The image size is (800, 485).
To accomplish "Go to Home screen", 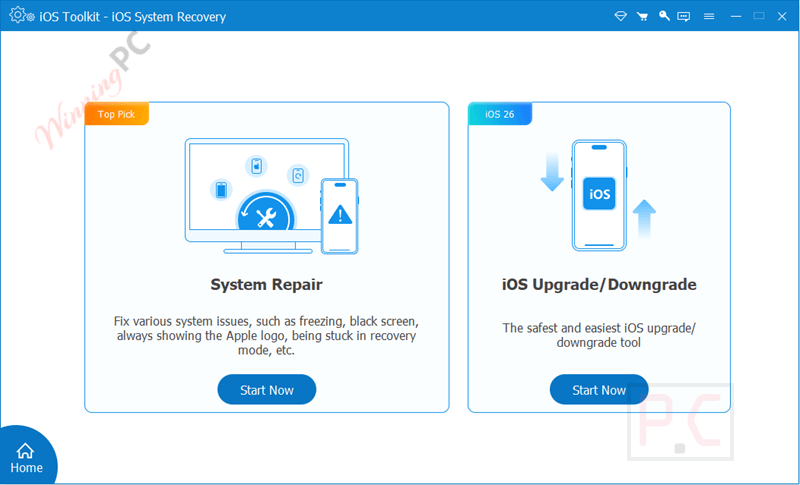I will pyautogui.click(x=27, y=458).
